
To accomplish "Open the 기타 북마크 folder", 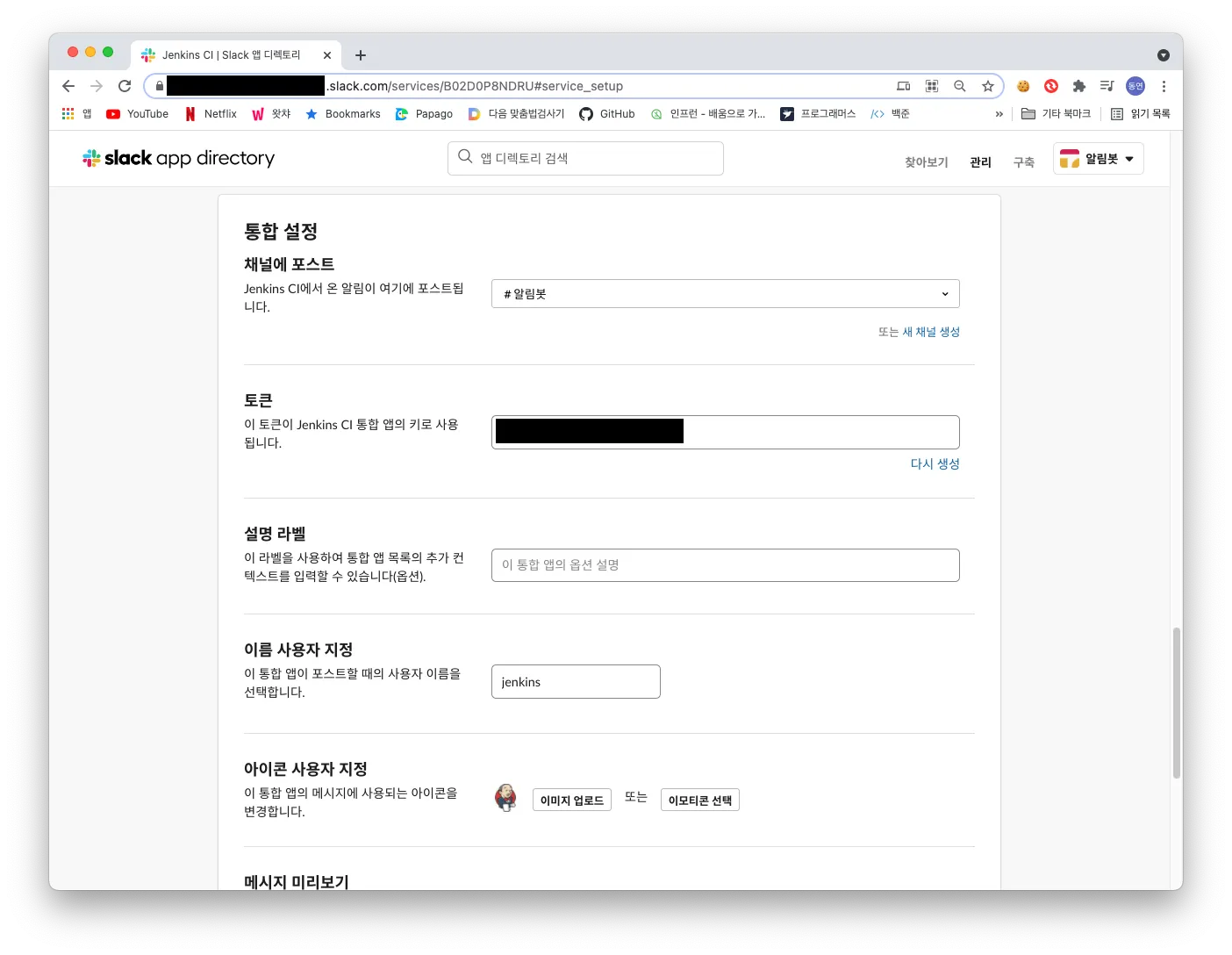I will tap(1056, 114).
